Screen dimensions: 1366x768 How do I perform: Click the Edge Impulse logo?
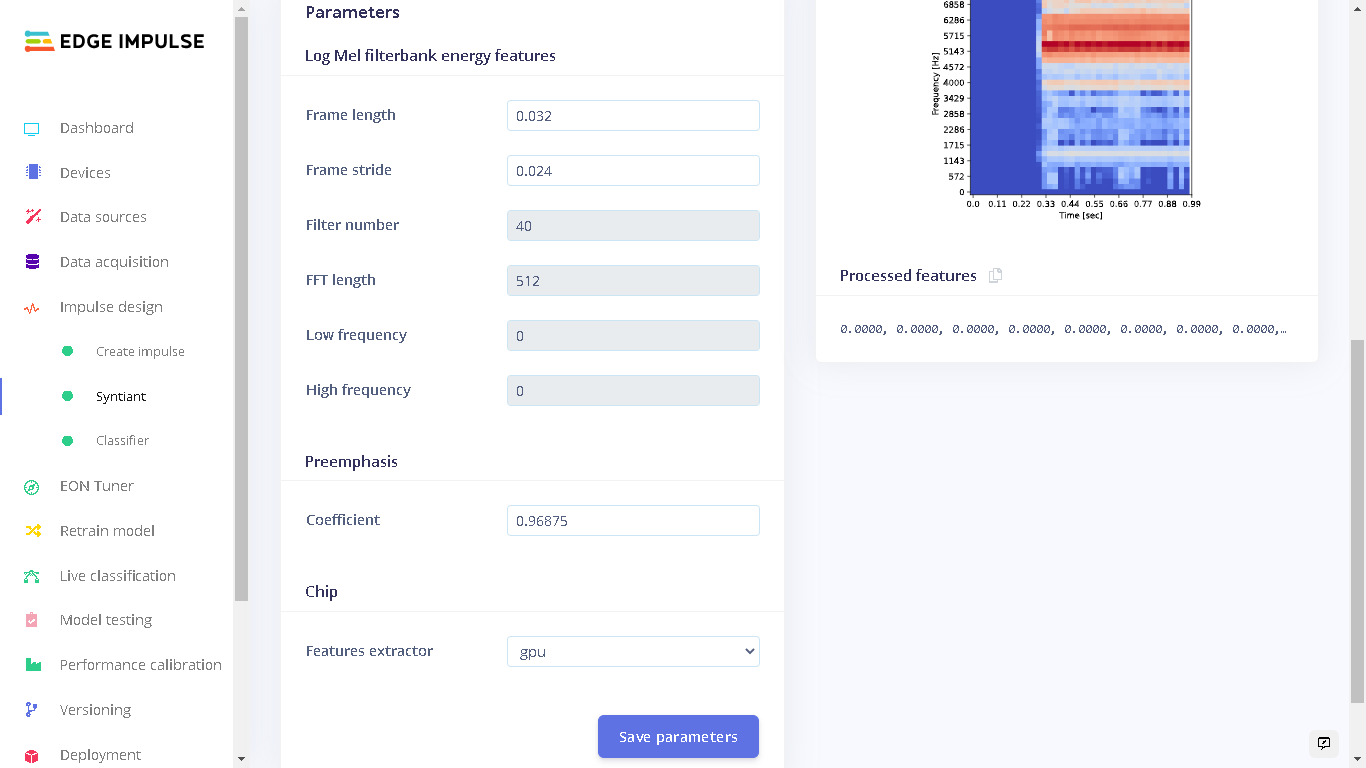[x=115, y=41]
